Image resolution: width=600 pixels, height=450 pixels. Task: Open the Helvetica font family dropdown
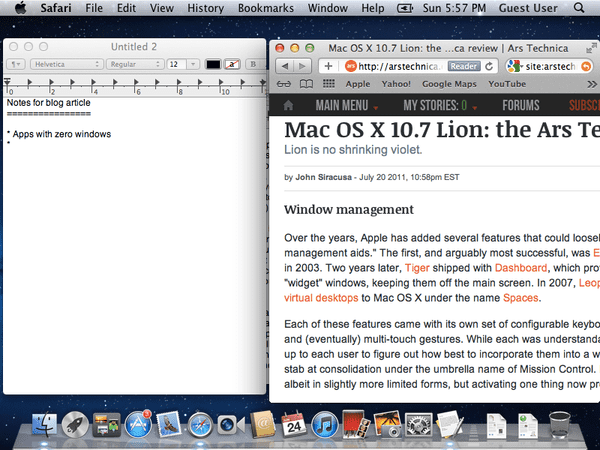[67, 64]
